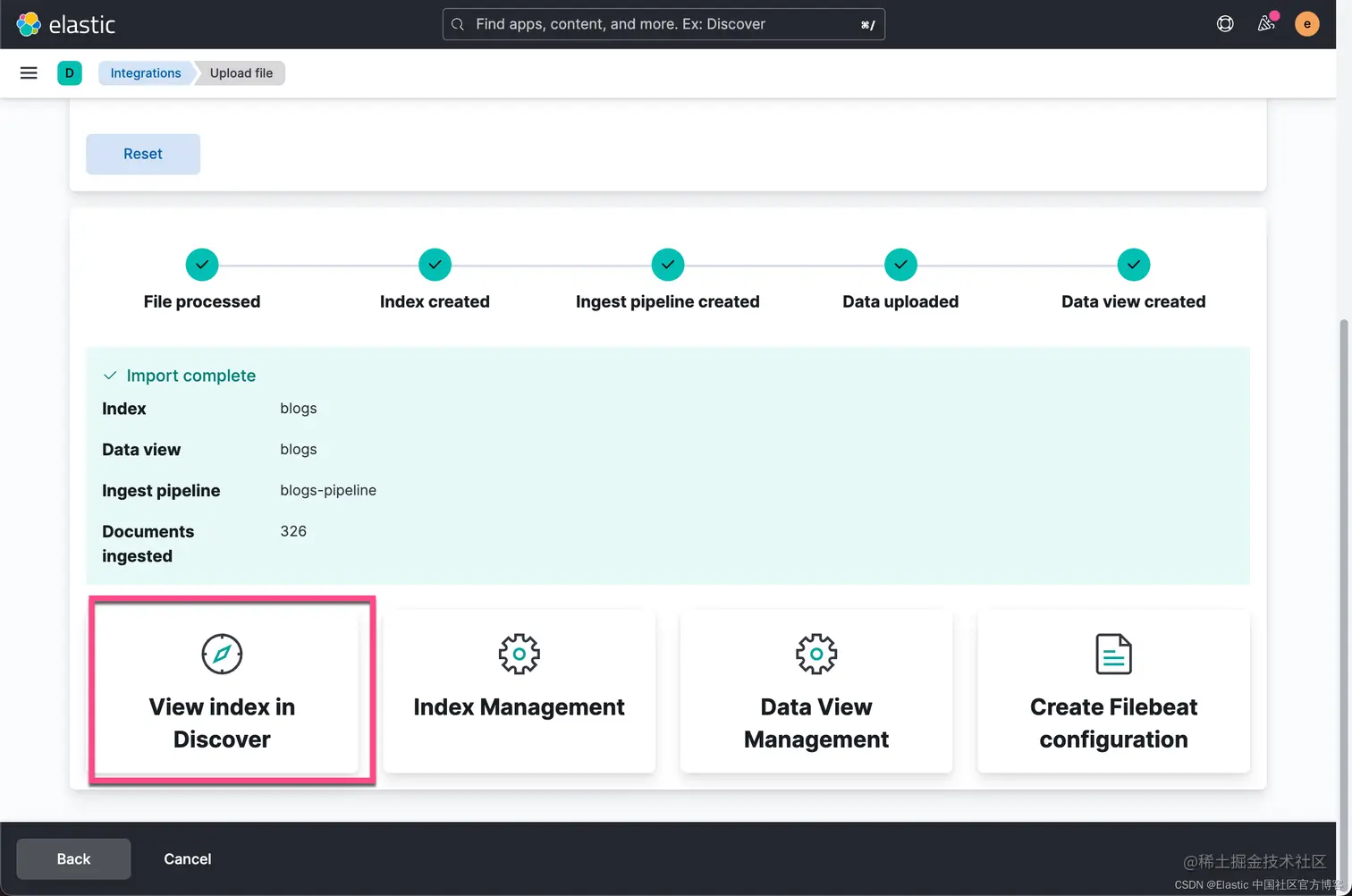Click the File processed step label

[202, 302]
